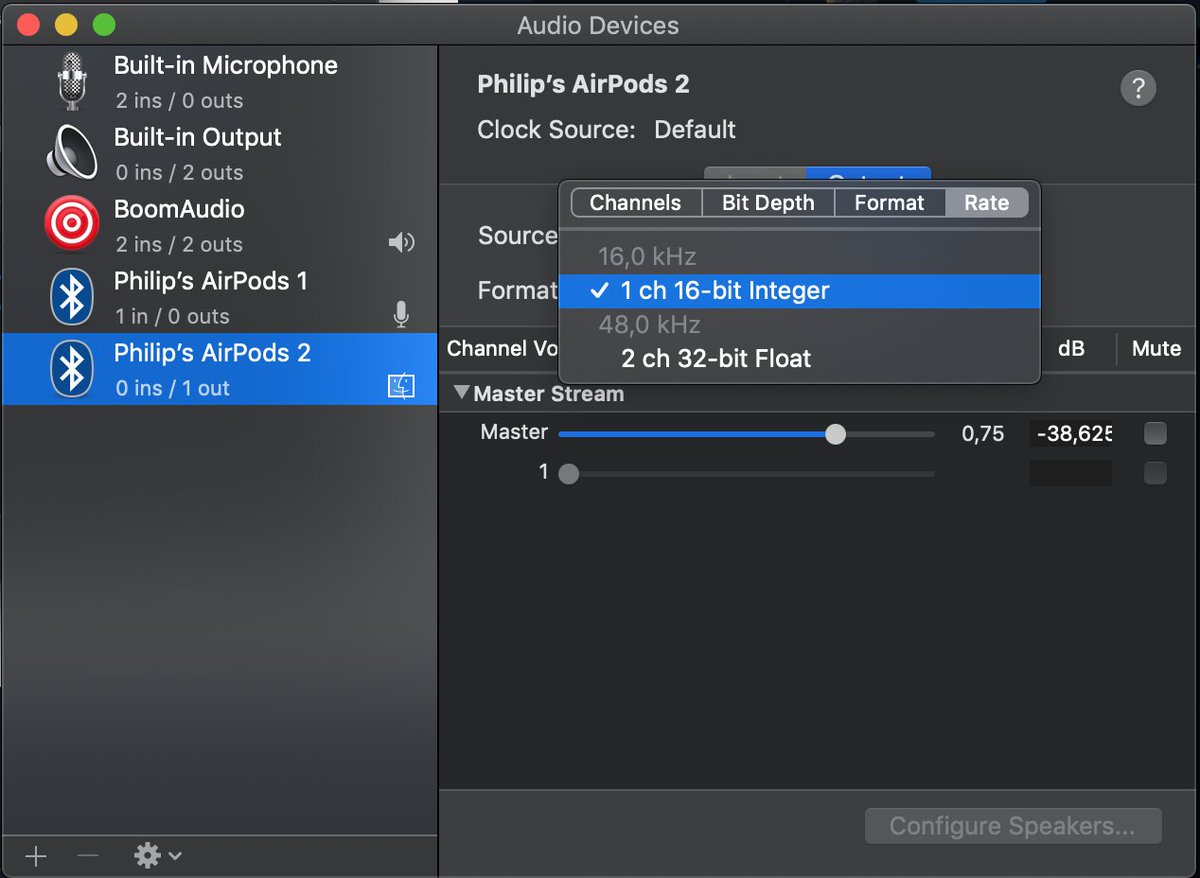This screenshot has width=1200, height=878.
Task: Add a new audio device with plus
Action: (x=36, y=856)
